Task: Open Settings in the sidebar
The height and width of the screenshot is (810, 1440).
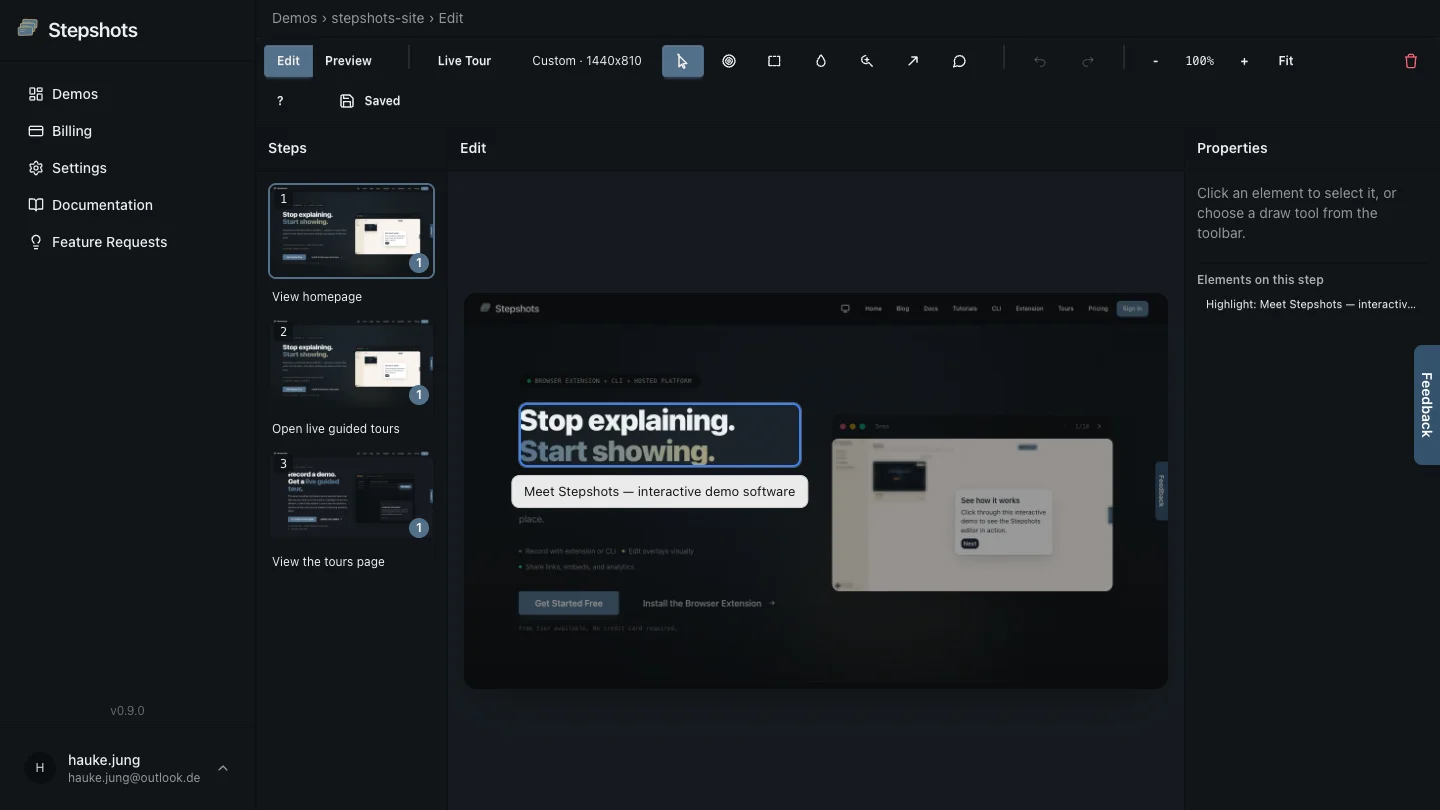Action: pos(79,168)
